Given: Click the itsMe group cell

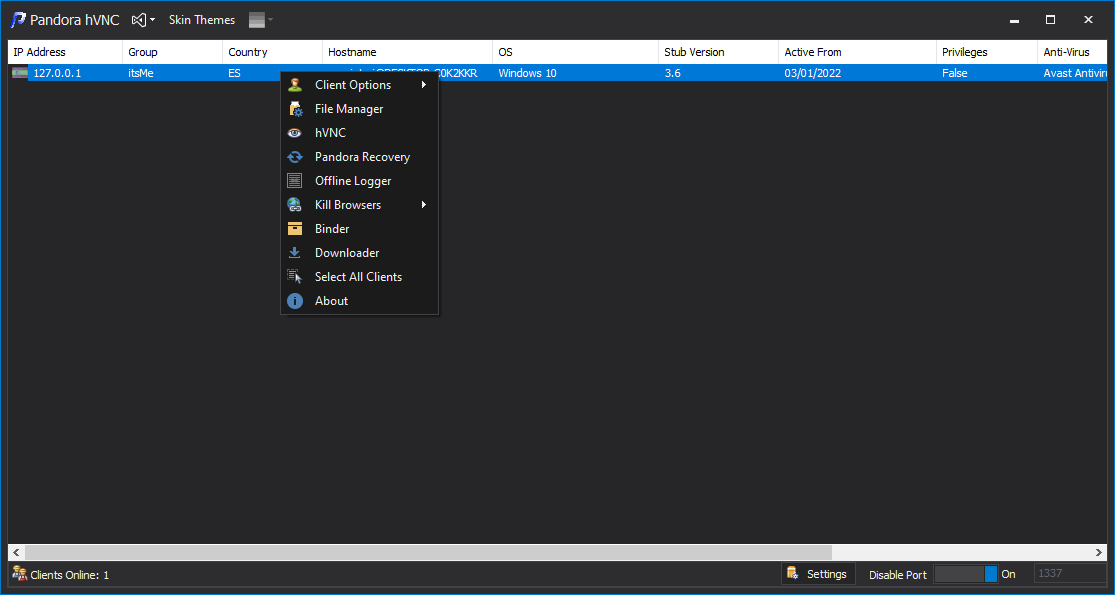Looking at the screenshot, I should [141, 73].
